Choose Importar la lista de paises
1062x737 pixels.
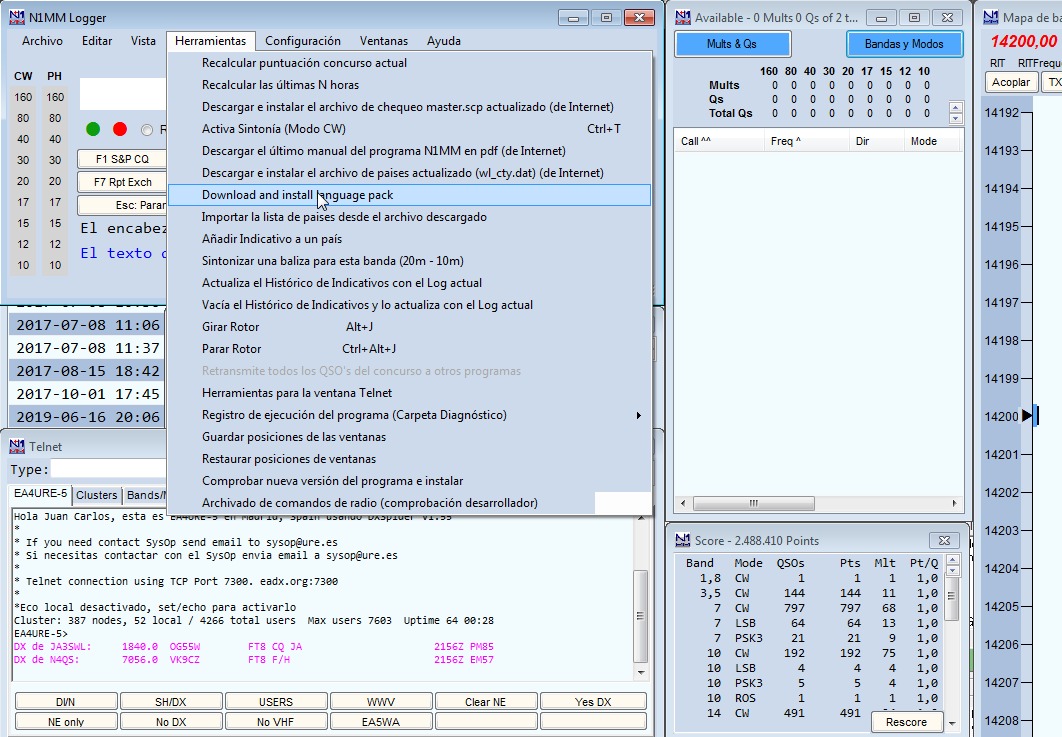coord(409,217)
